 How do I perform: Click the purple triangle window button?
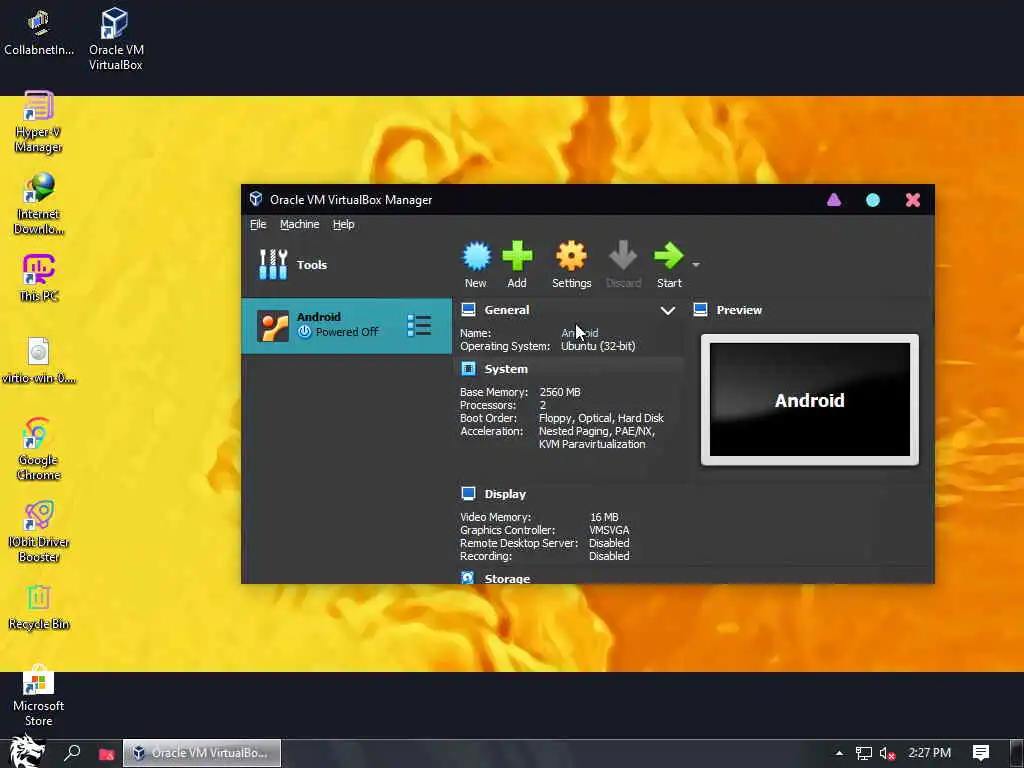coord(834,200)
